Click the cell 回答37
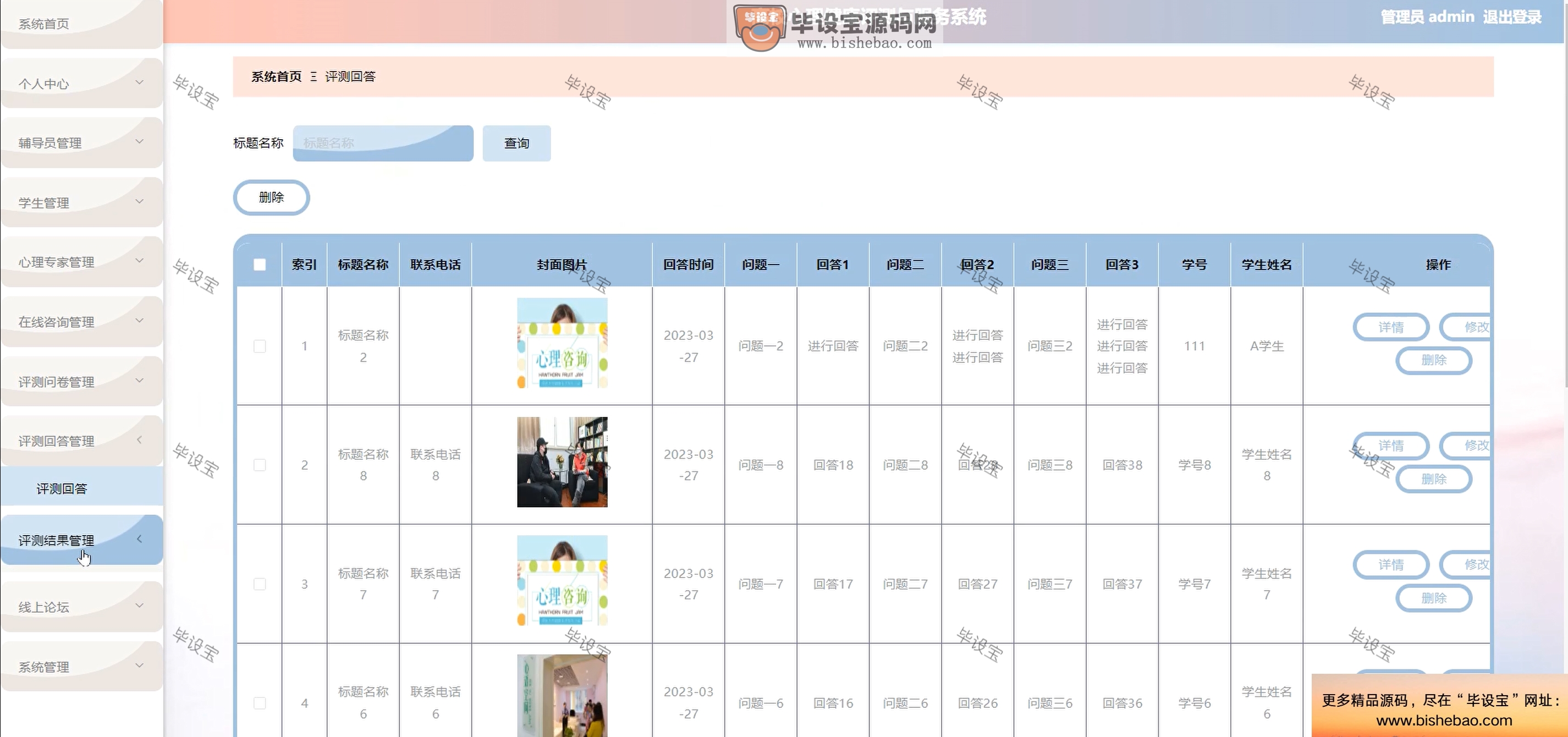 click(x=1122, y=584)
